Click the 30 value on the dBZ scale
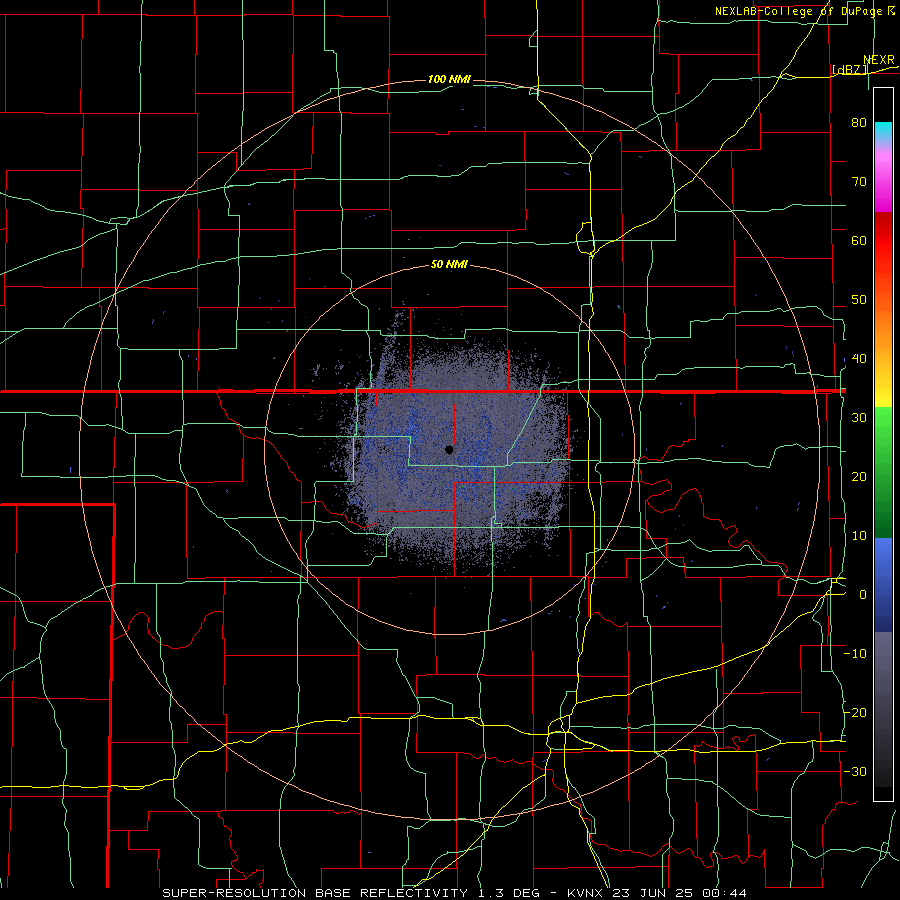 859,418
